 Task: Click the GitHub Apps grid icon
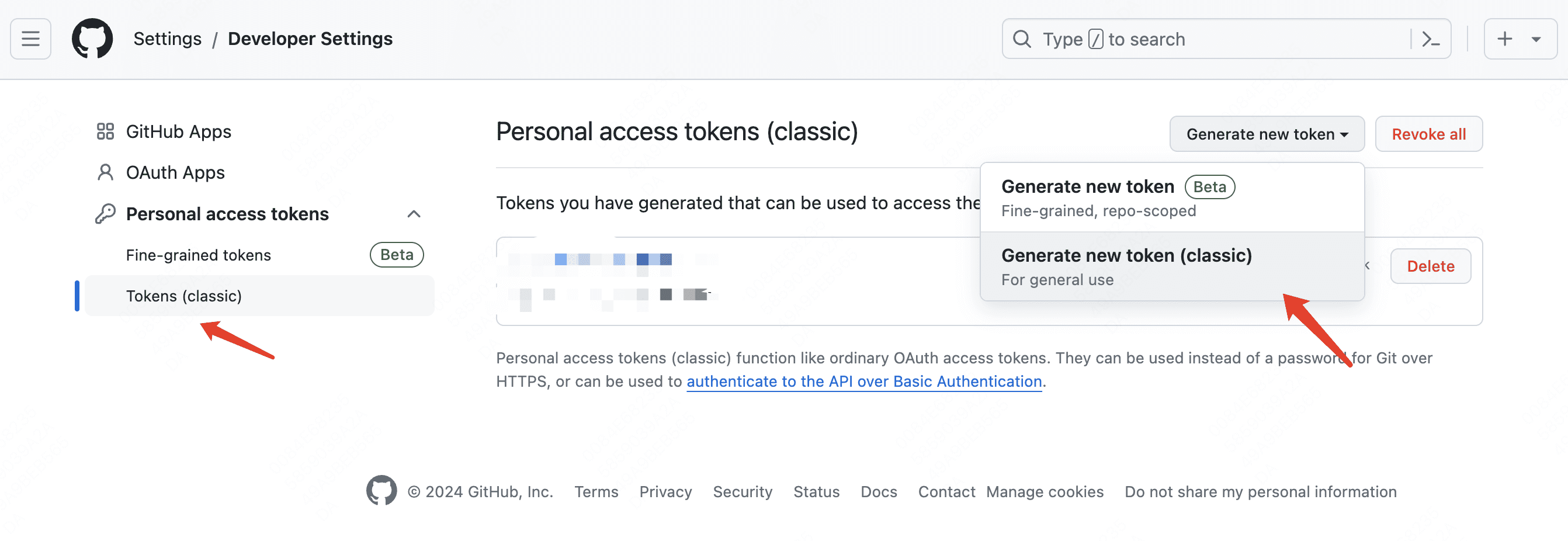coord(105,131)
